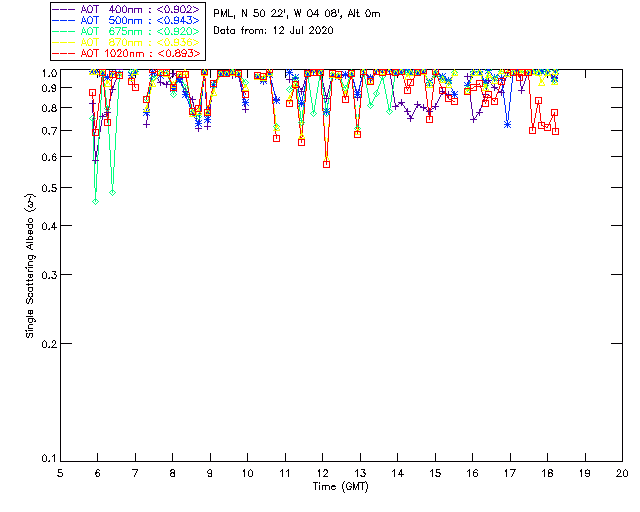Click the blue asterisk dip near hour 17
This screenshot has width=640, height=512.
[x=507, y=125]
